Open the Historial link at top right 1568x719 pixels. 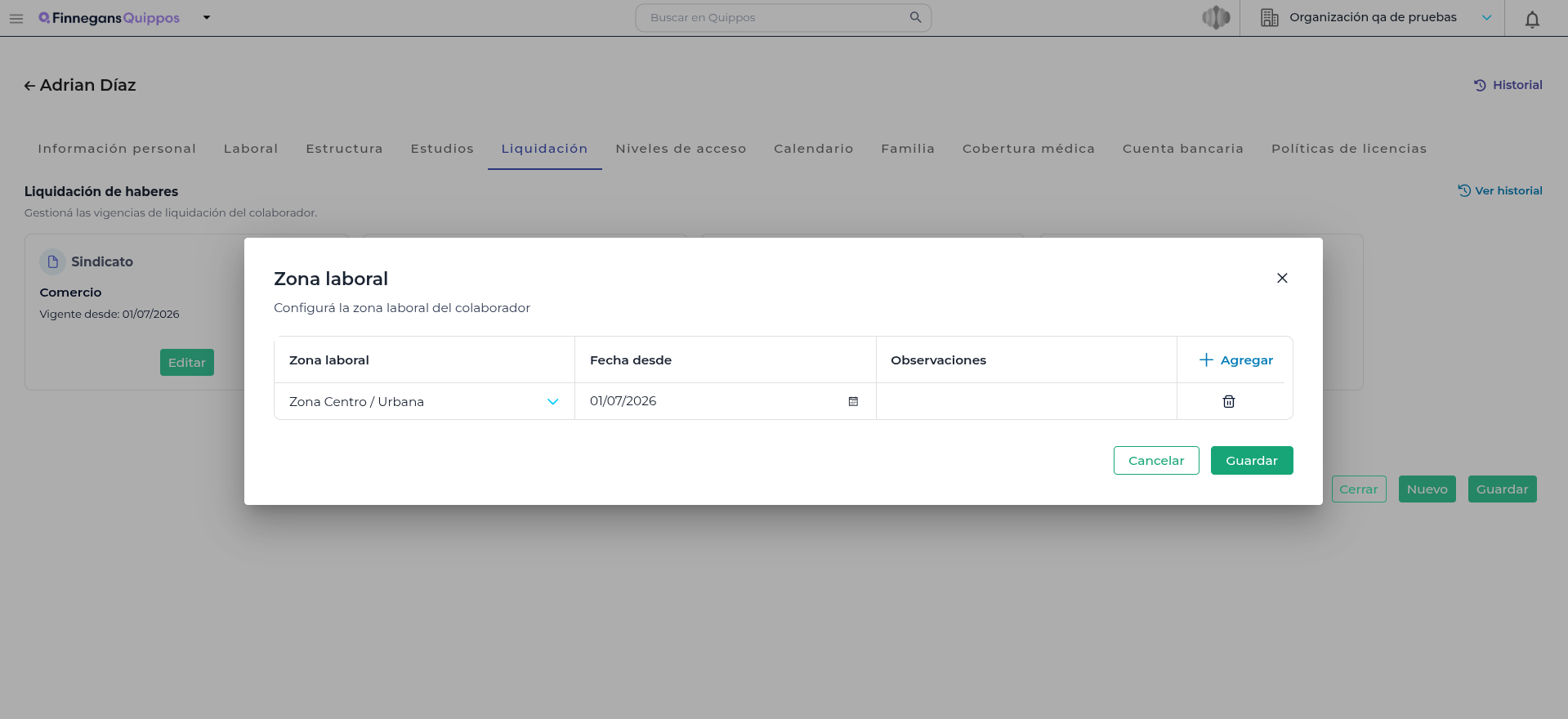click(x=1508, y=85)
